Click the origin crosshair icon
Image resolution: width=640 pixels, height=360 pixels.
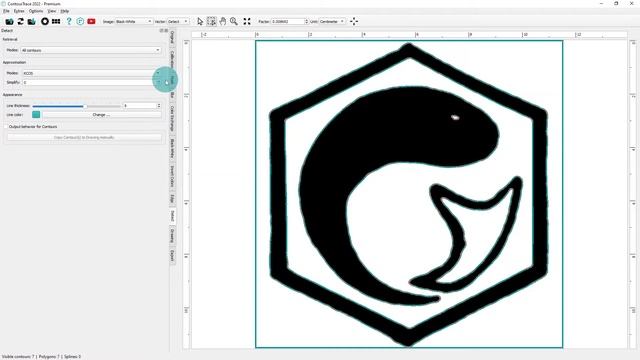354,21
